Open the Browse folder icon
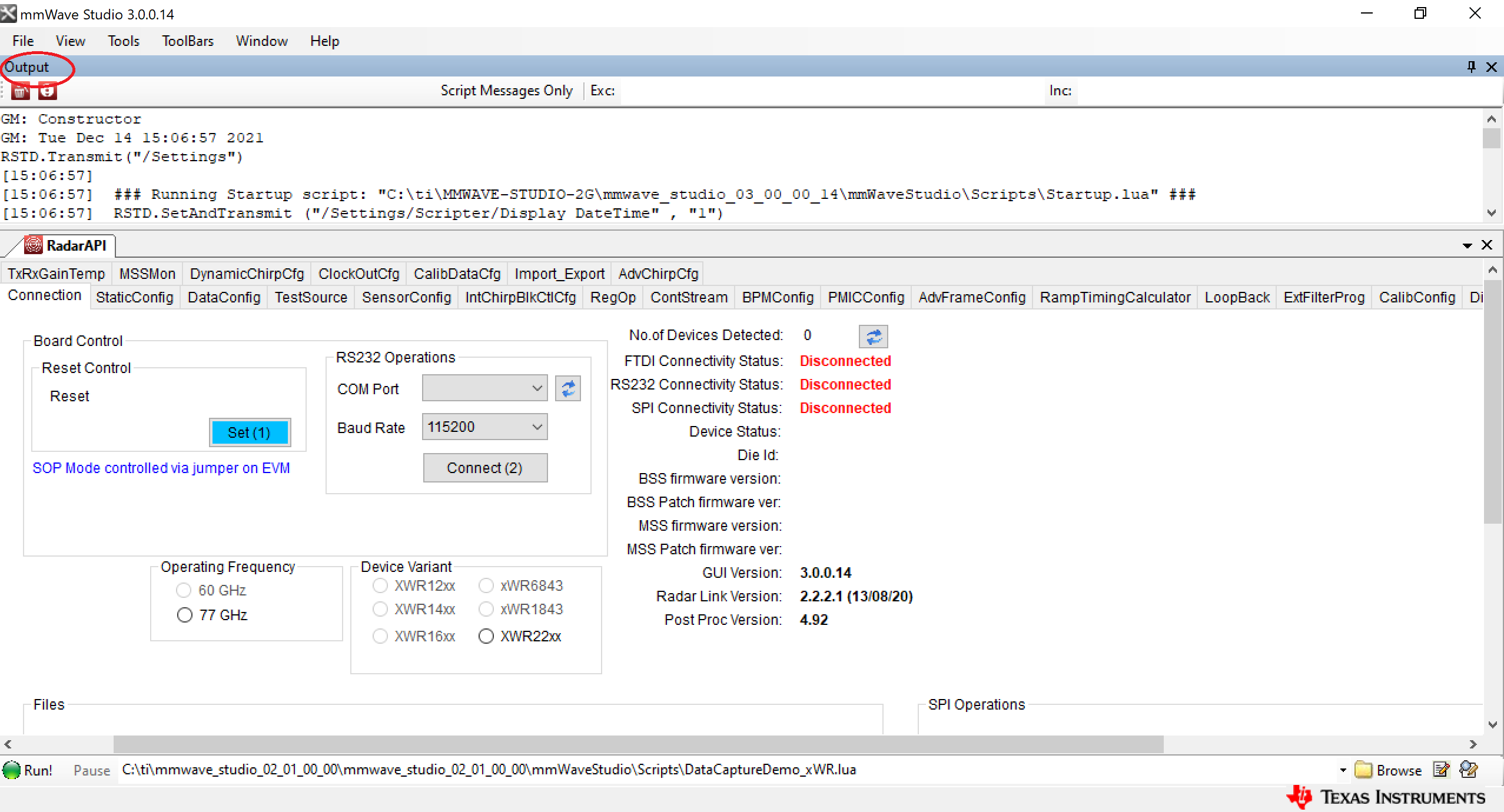The image size is (1504, 812). 1363,770
